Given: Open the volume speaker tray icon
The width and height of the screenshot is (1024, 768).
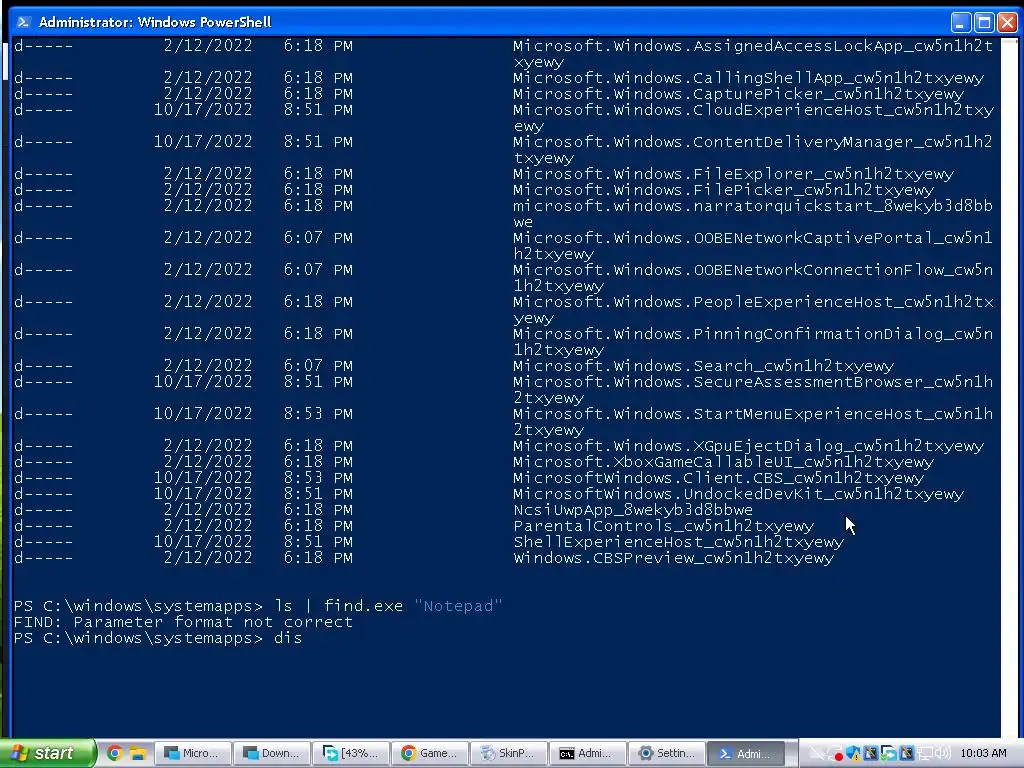Looking at the screenshot, I should click(x=943, y=754).
